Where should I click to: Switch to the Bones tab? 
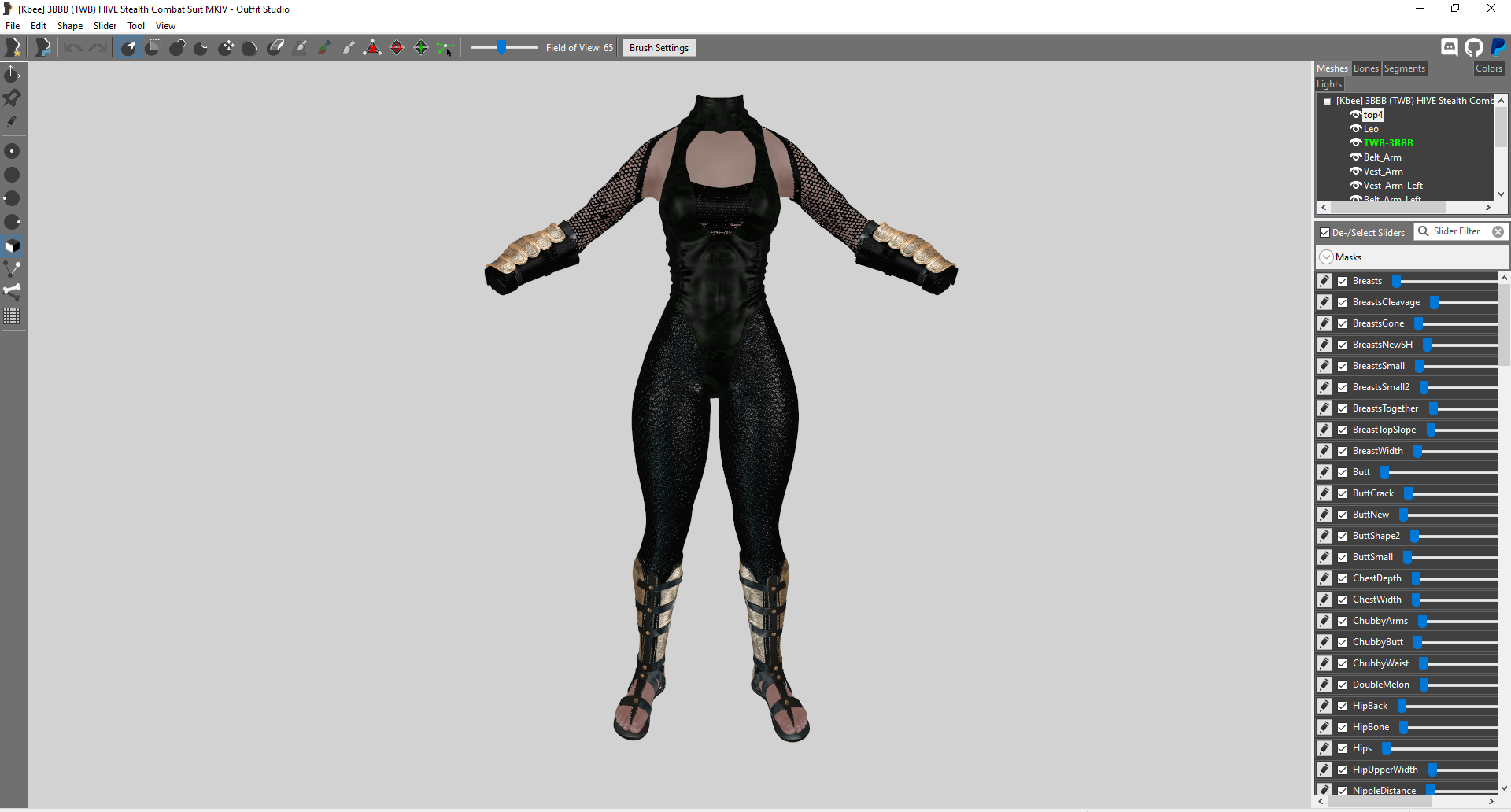[x=1366, y=68]
